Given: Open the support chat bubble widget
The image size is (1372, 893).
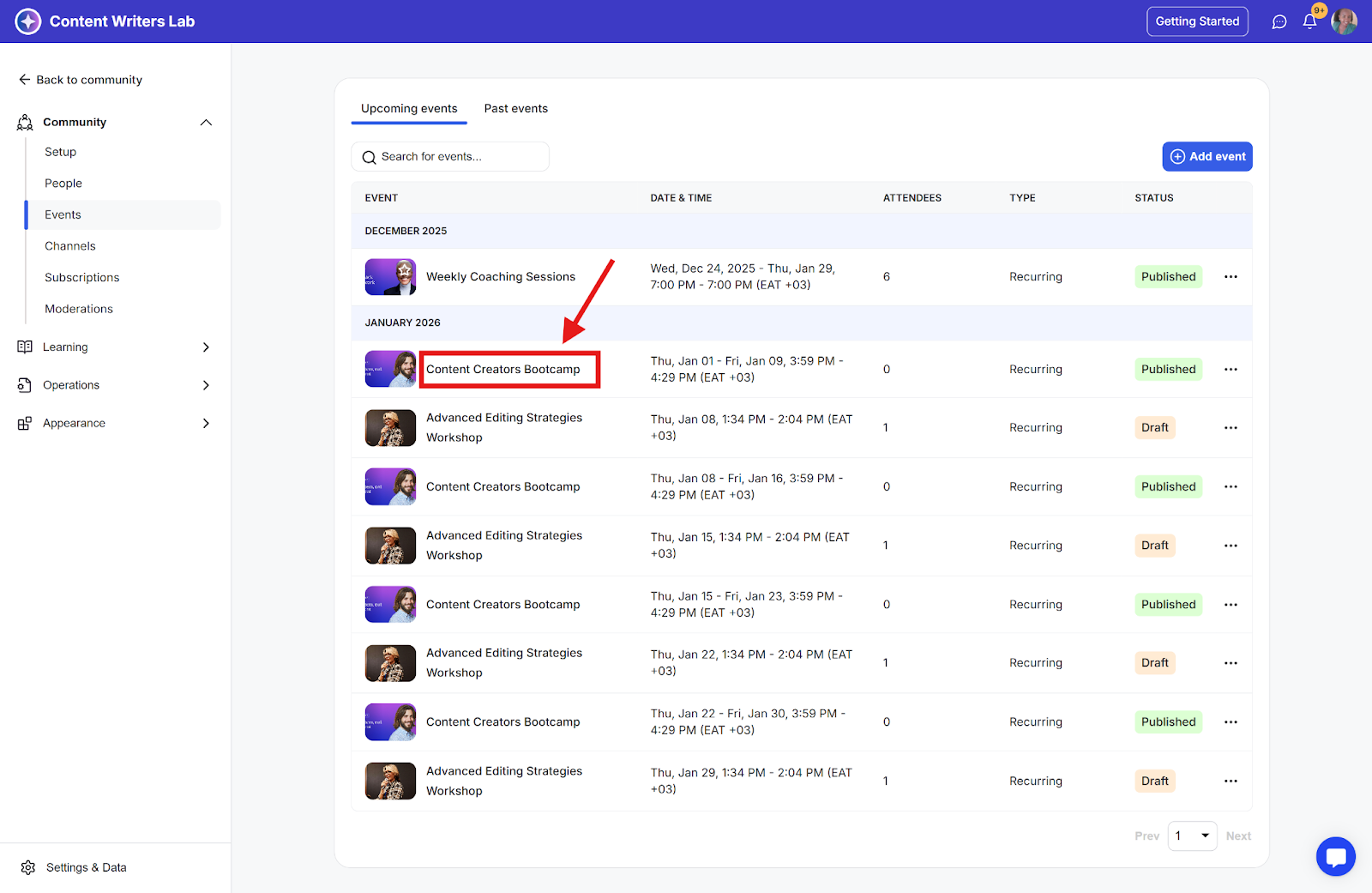Looking at the screenshot, I should 1335,856.
